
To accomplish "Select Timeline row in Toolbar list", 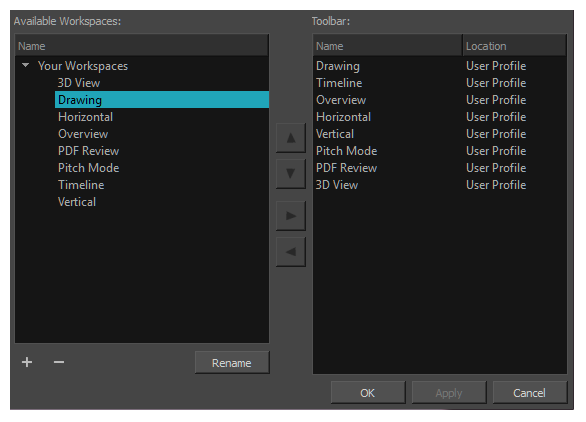I will click(x=440, y=83).
